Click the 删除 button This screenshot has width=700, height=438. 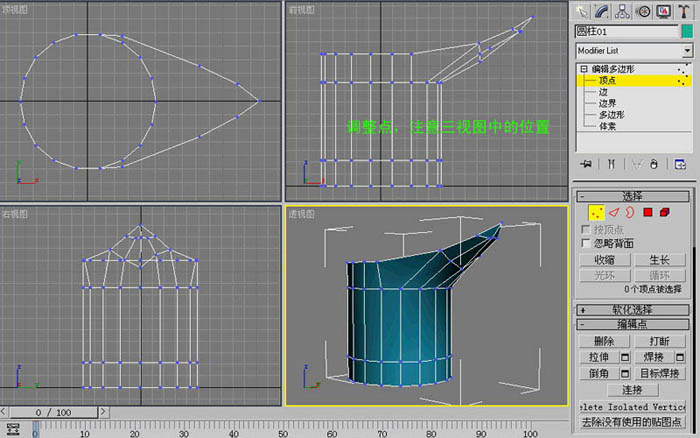(x=604, y=341)
